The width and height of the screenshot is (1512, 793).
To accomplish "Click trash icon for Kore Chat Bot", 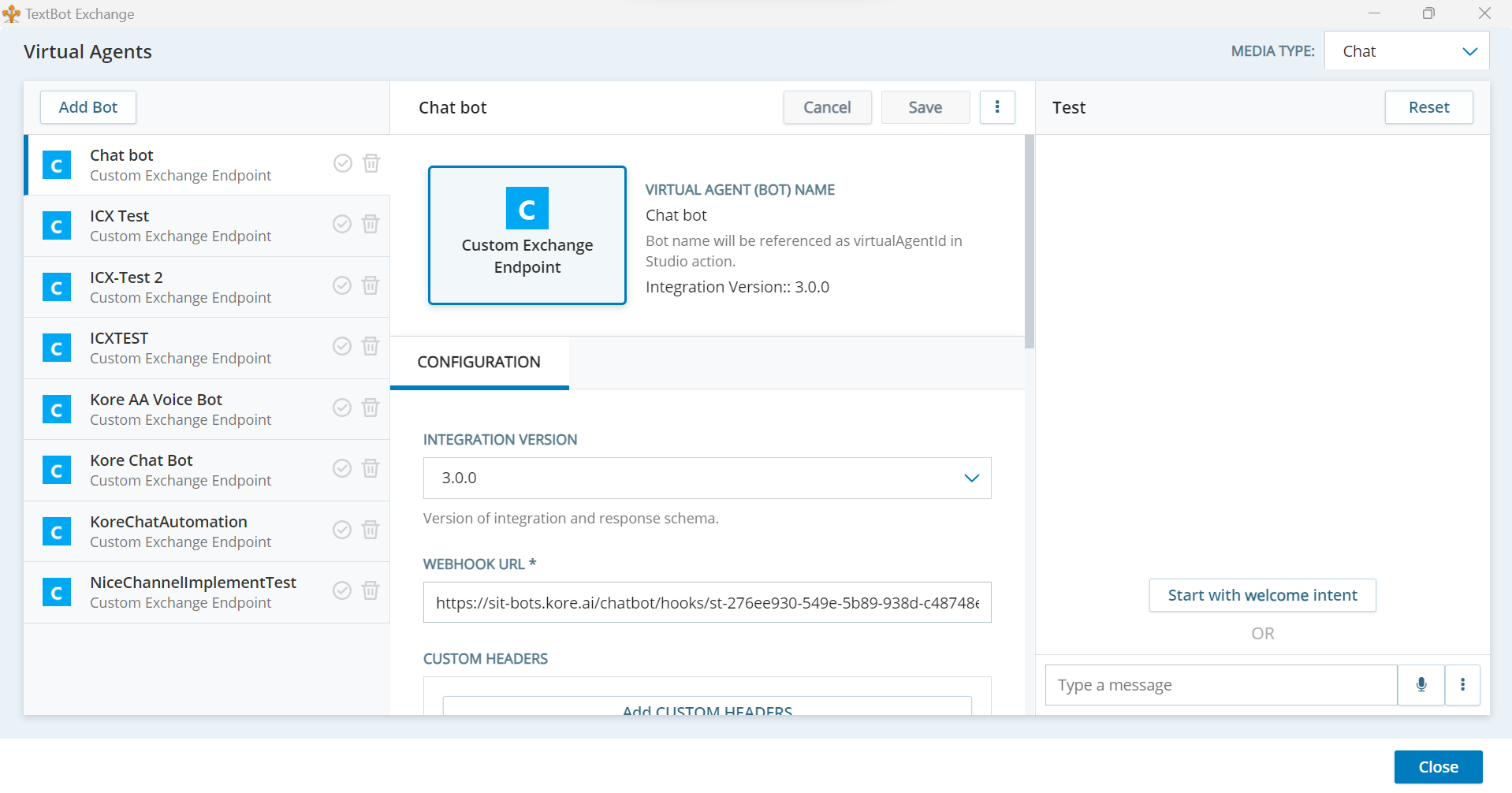I will (x=371, y=468).
